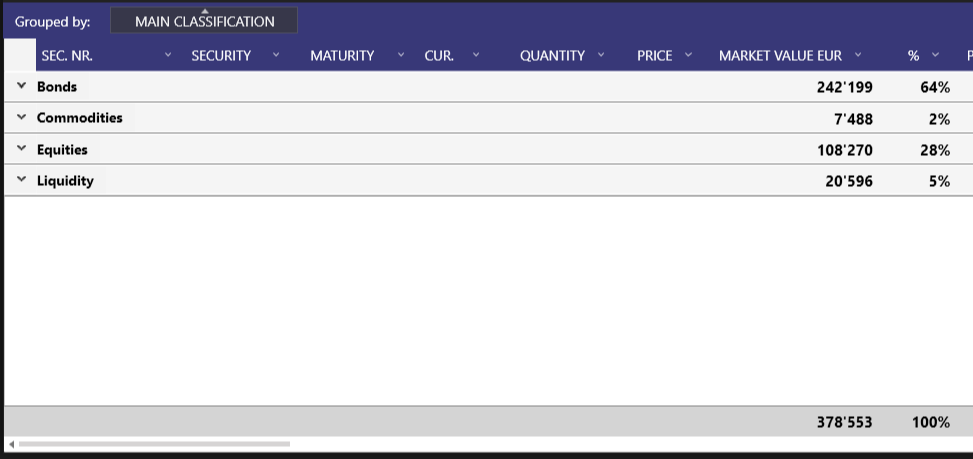Sort by QUANTITY column header

pos(552,56)
